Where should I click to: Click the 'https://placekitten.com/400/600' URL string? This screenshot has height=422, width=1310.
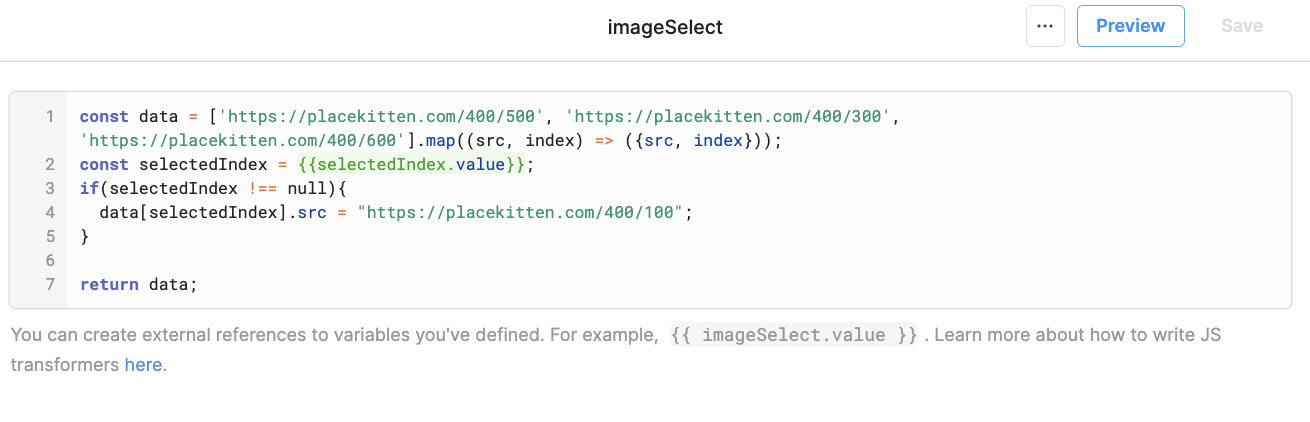(x=243, y=140)
